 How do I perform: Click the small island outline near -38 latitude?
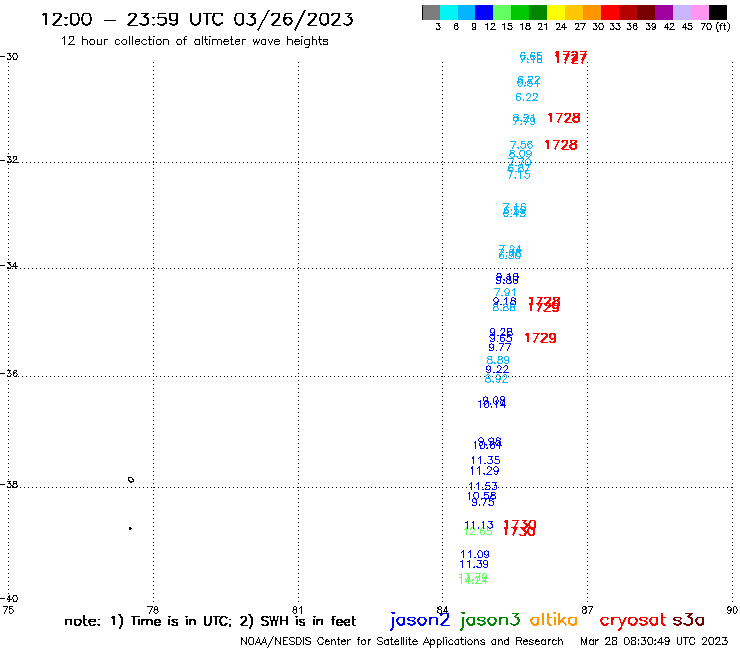pyautogui.click(x=131, y=480)
